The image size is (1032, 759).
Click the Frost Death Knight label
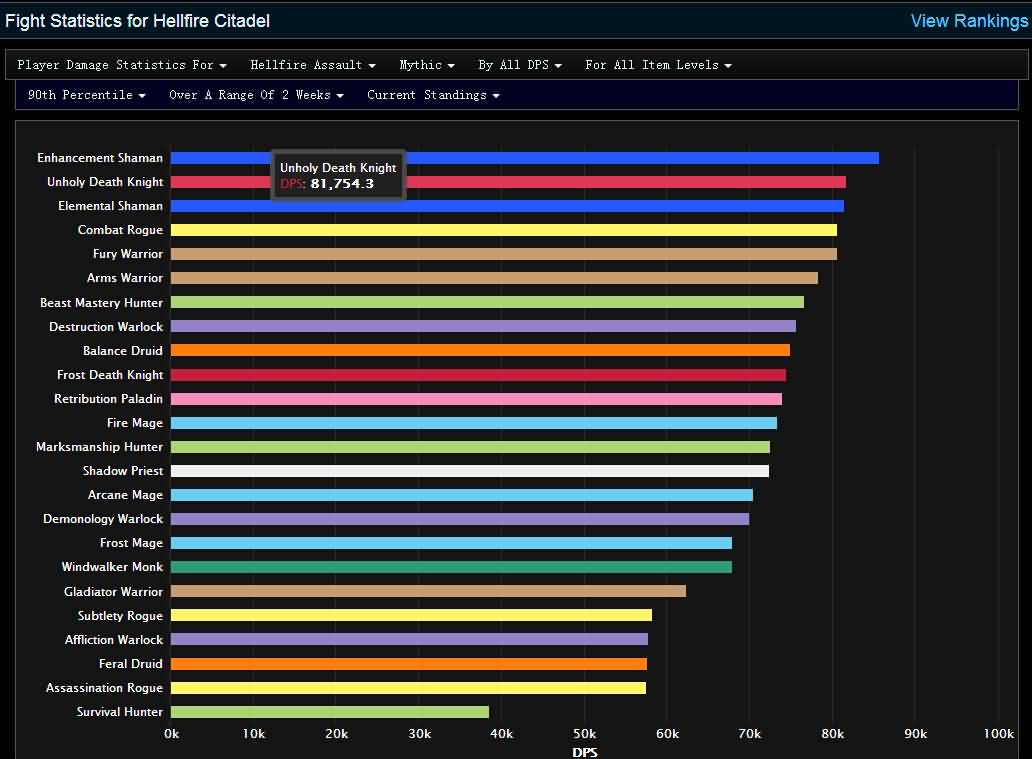pyautogui.click(x=110, y=375)
